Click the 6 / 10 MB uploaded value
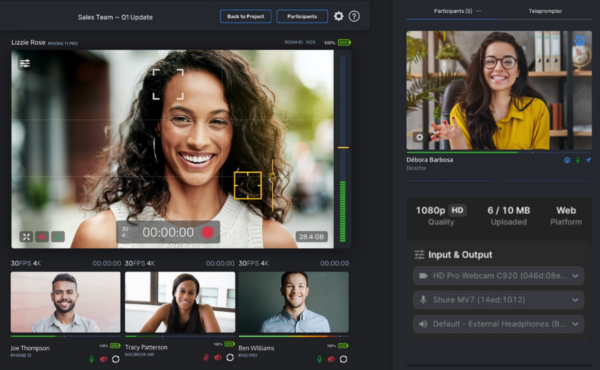Image resolution: width=600 pixels, height=370 pixels. click(x=509, y=210)
